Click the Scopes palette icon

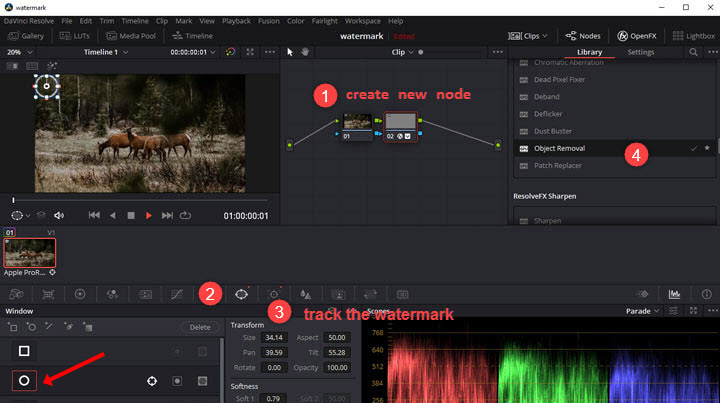tap(673, 295)
